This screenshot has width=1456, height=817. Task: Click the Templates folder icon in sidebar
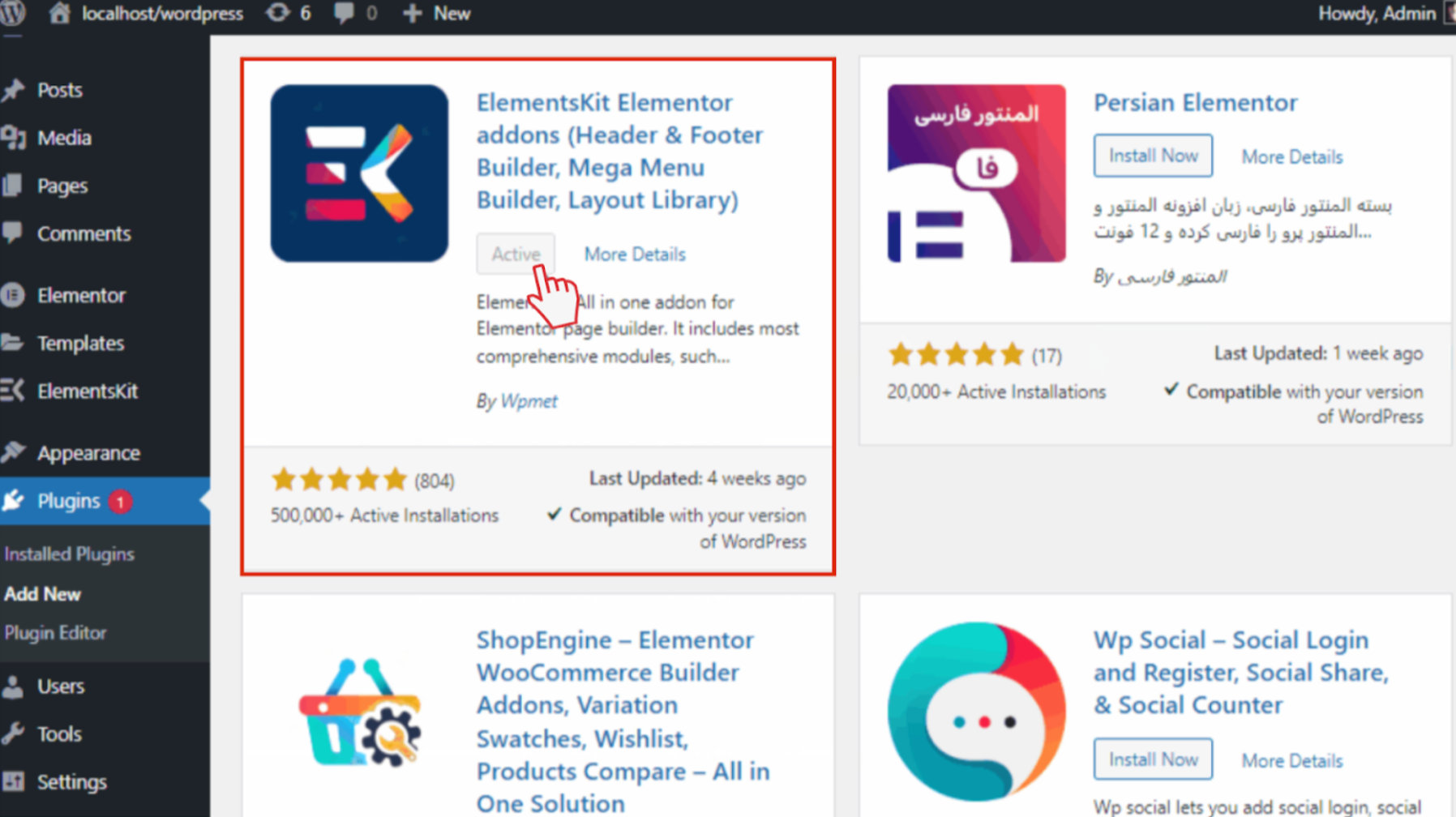point(12,343)
